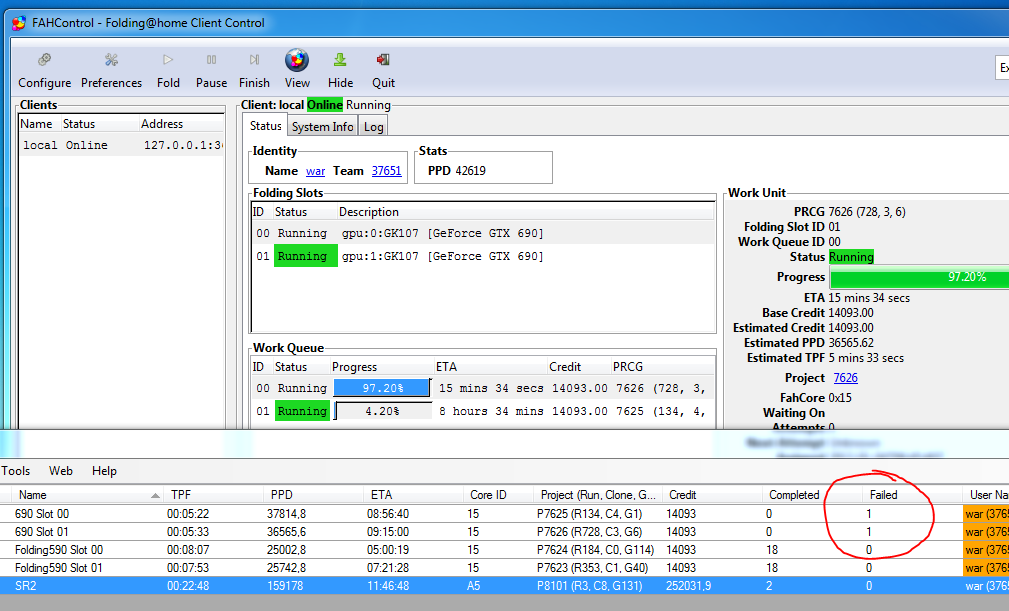
Task: Sort by the Failed column header
Action: point(912,495)
